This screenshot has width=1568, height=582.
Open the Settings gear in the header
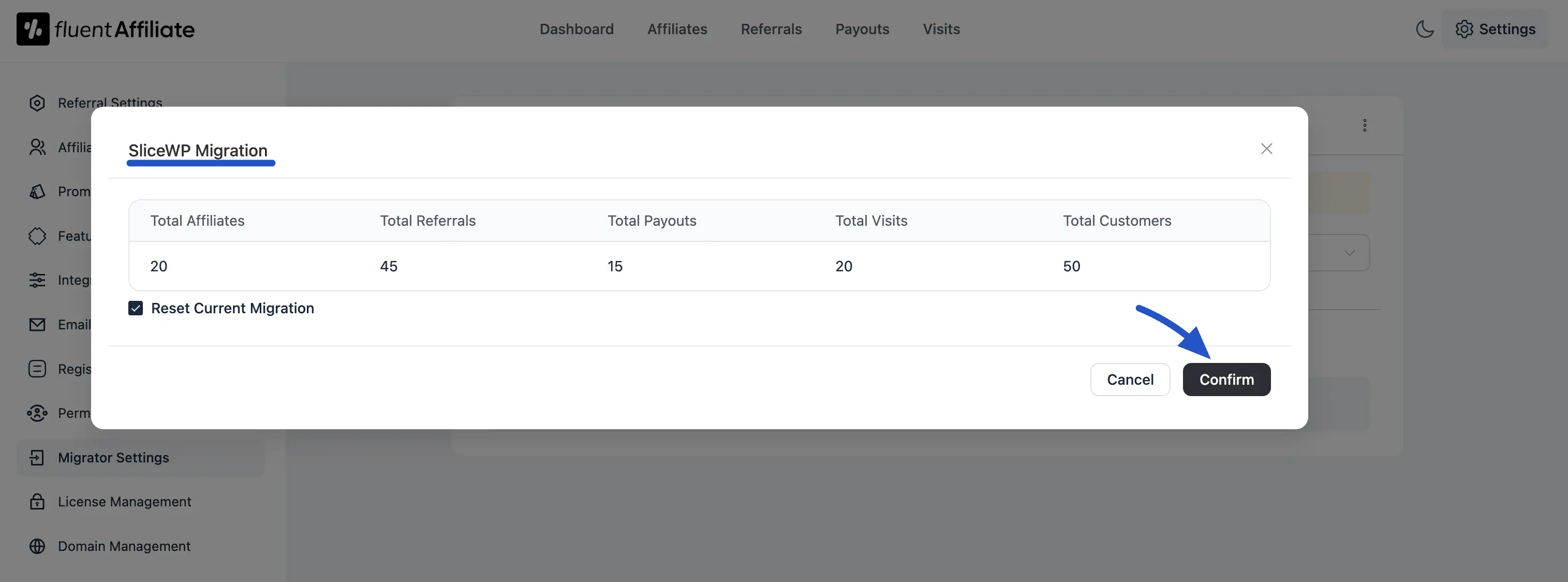click(x=1496, y=28)
